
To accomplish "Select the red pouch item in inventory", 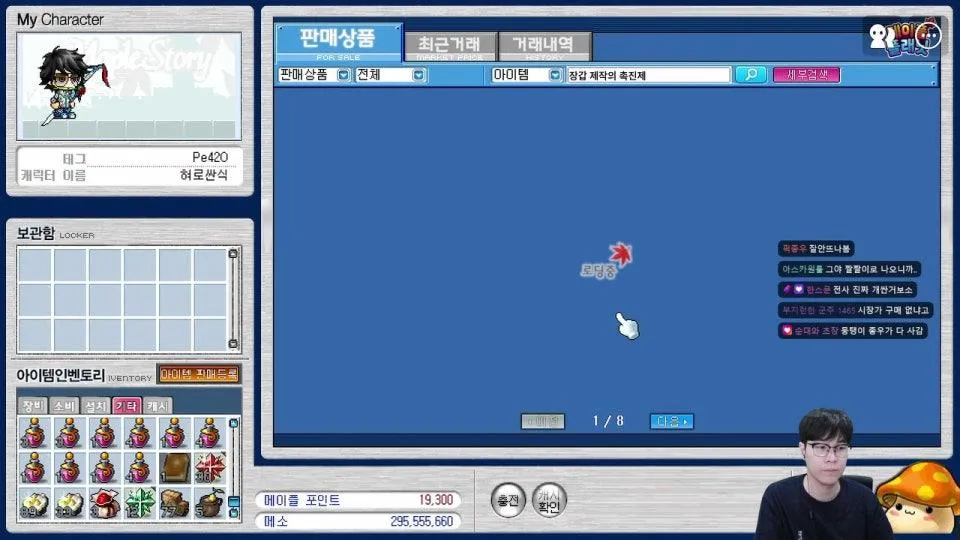I will [x=104, y=503].
